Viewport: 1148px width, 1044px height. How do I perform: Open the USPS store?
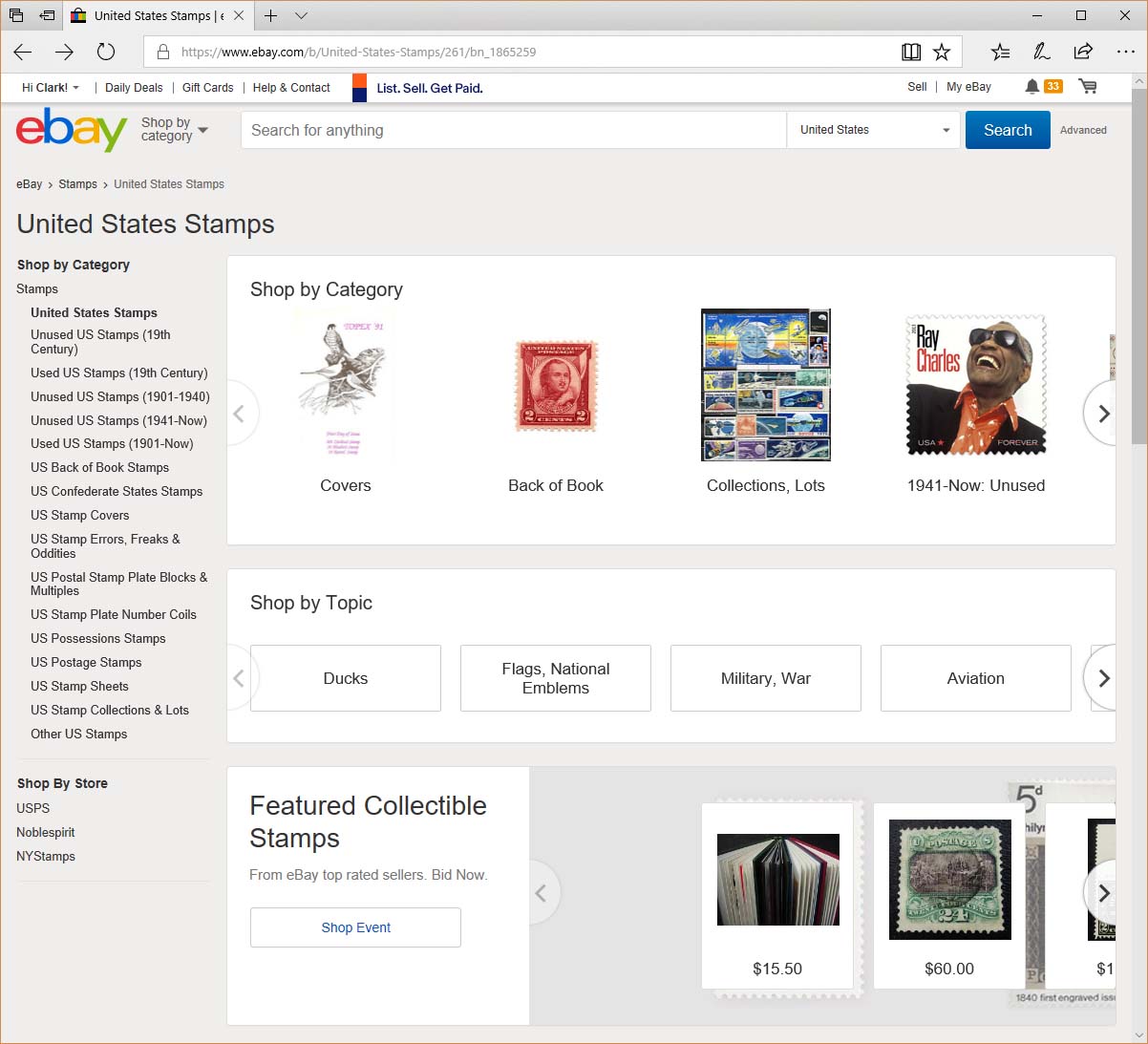click(32, 808)
